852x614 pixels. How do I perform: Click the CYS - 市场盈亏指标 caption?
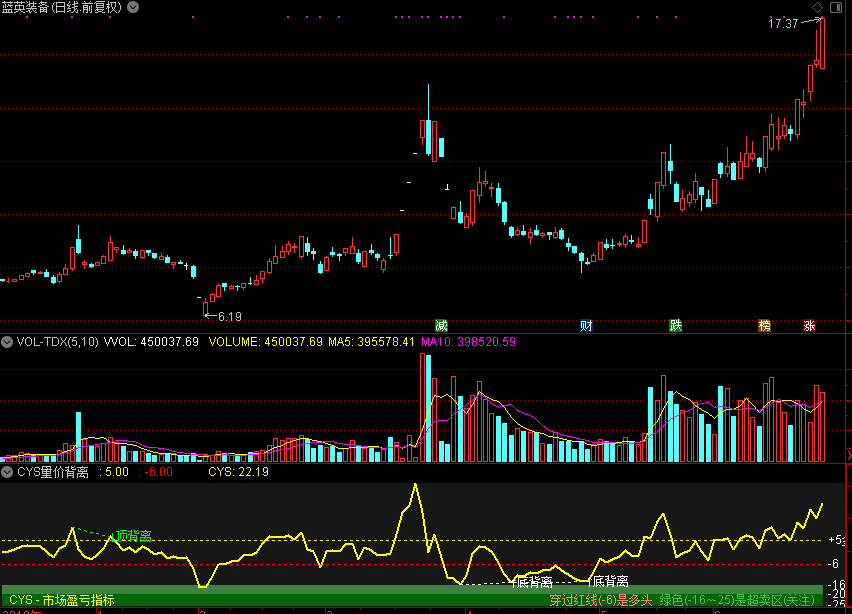62,600
